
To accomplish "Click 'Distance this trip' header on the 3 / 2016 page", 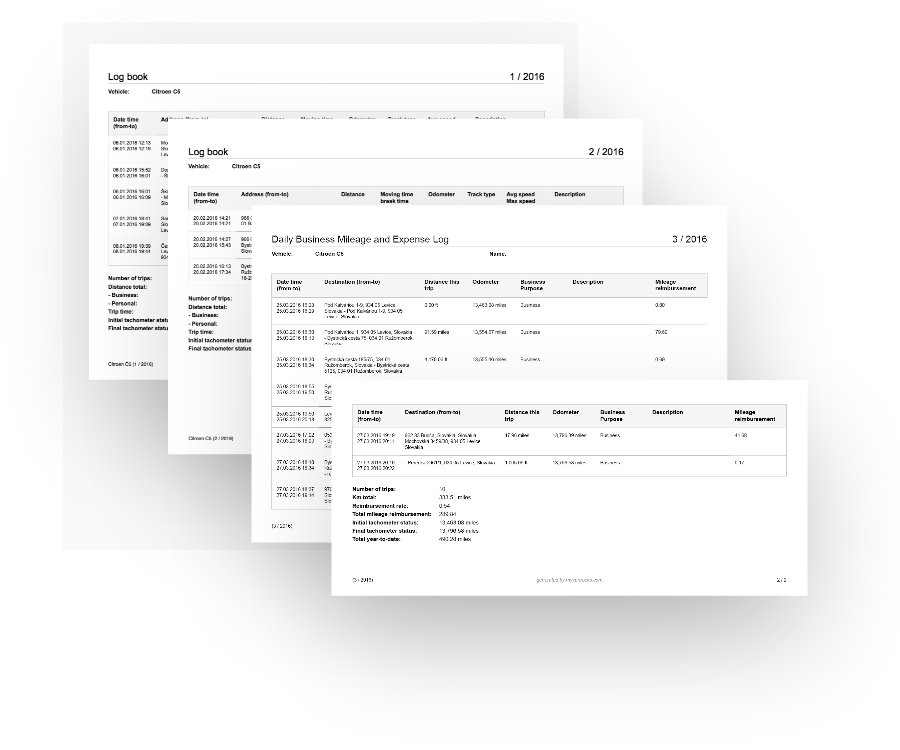I will pyautogui.click(x=441, y=285).
